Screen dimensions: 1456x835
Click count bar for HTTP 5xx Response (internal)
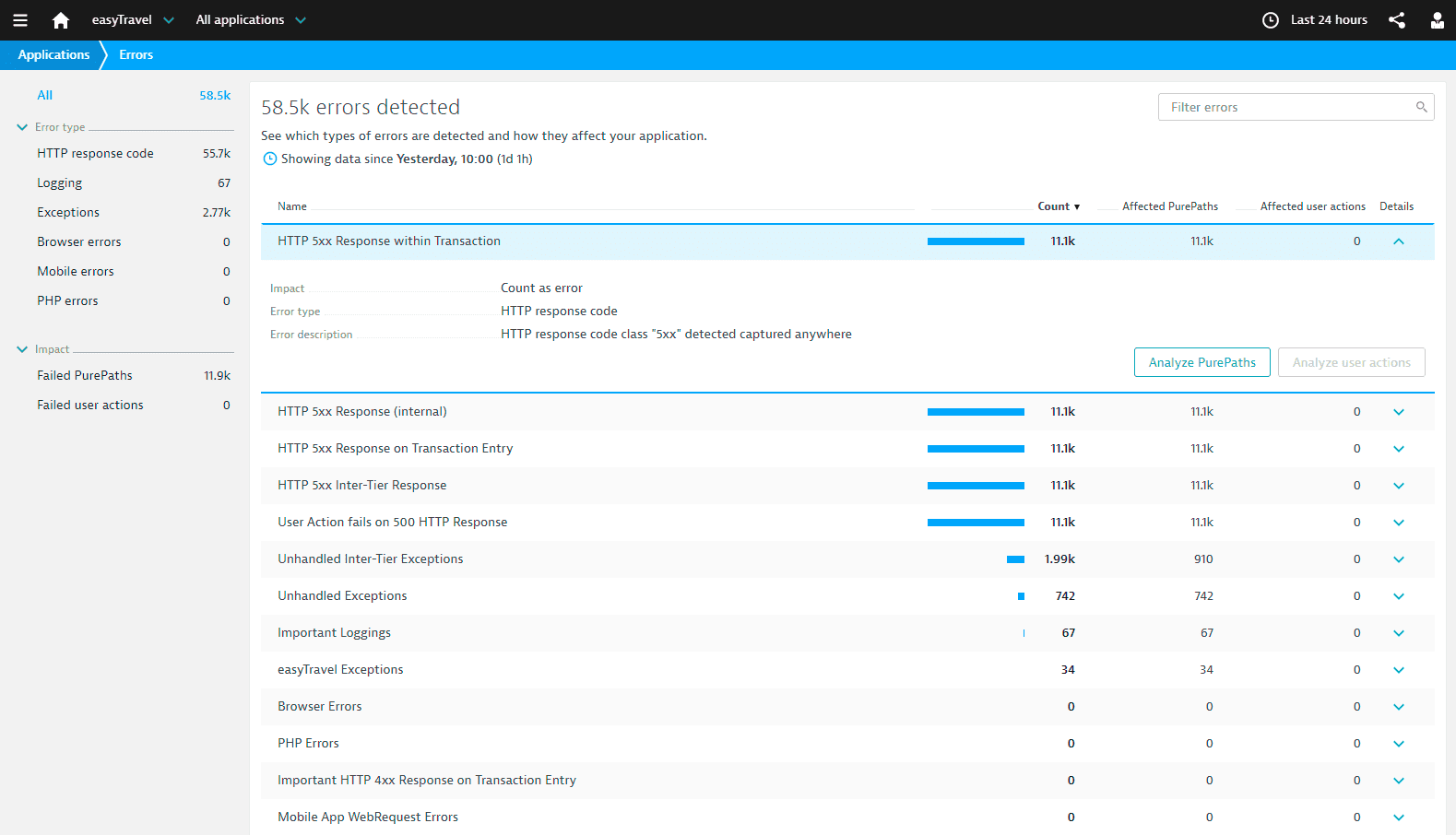[x=976, y=412]
